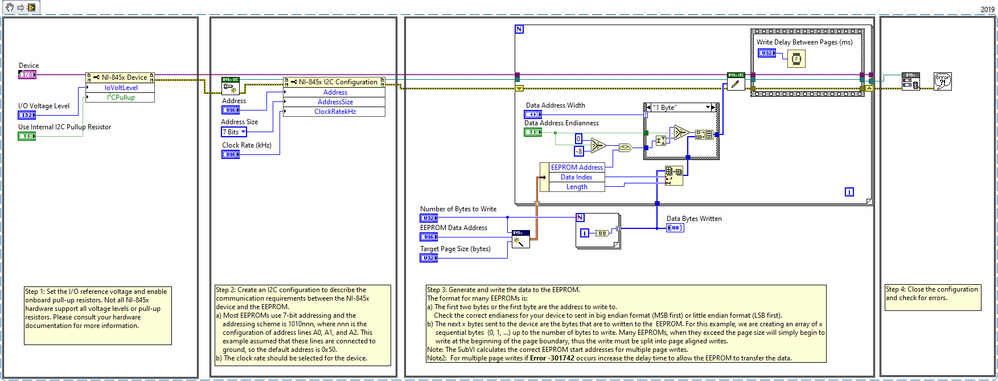The image size is (998, 381).
Task: Select the Target Page Size (bytes) terminal
Action: [x=428, y=258]
